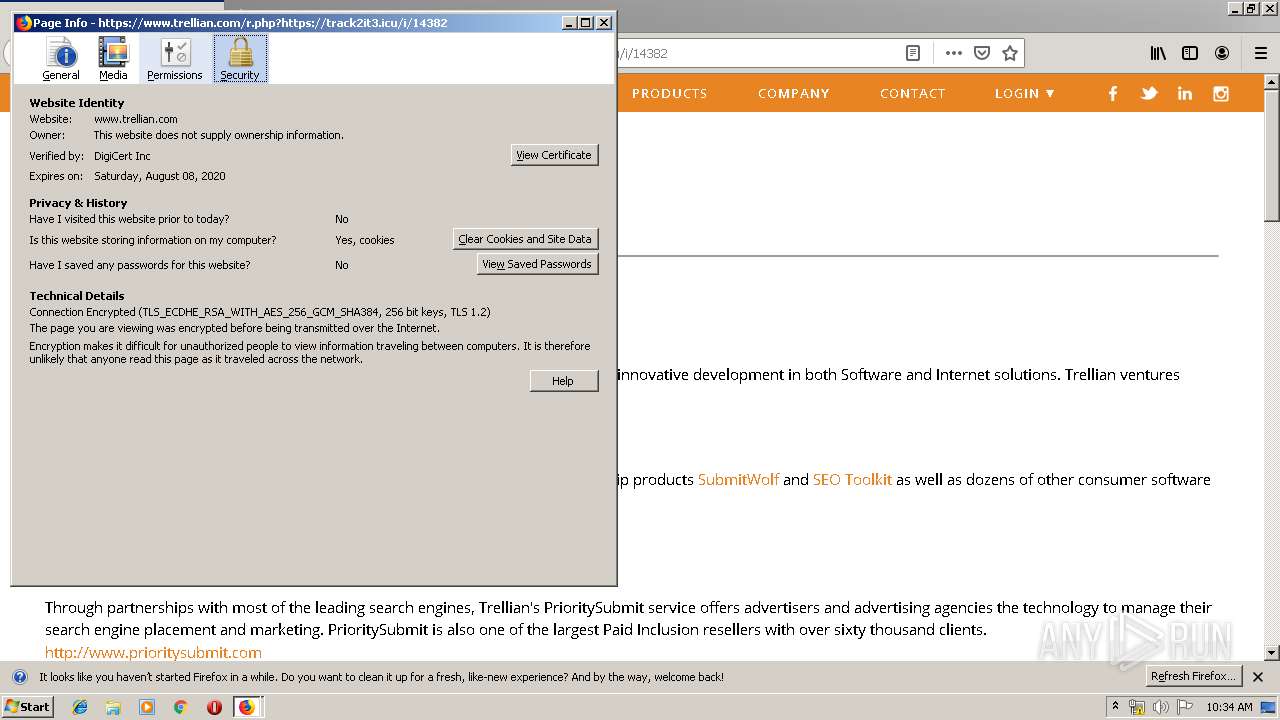Follow the SEO Toolkit link

click(x=852, y=480)
